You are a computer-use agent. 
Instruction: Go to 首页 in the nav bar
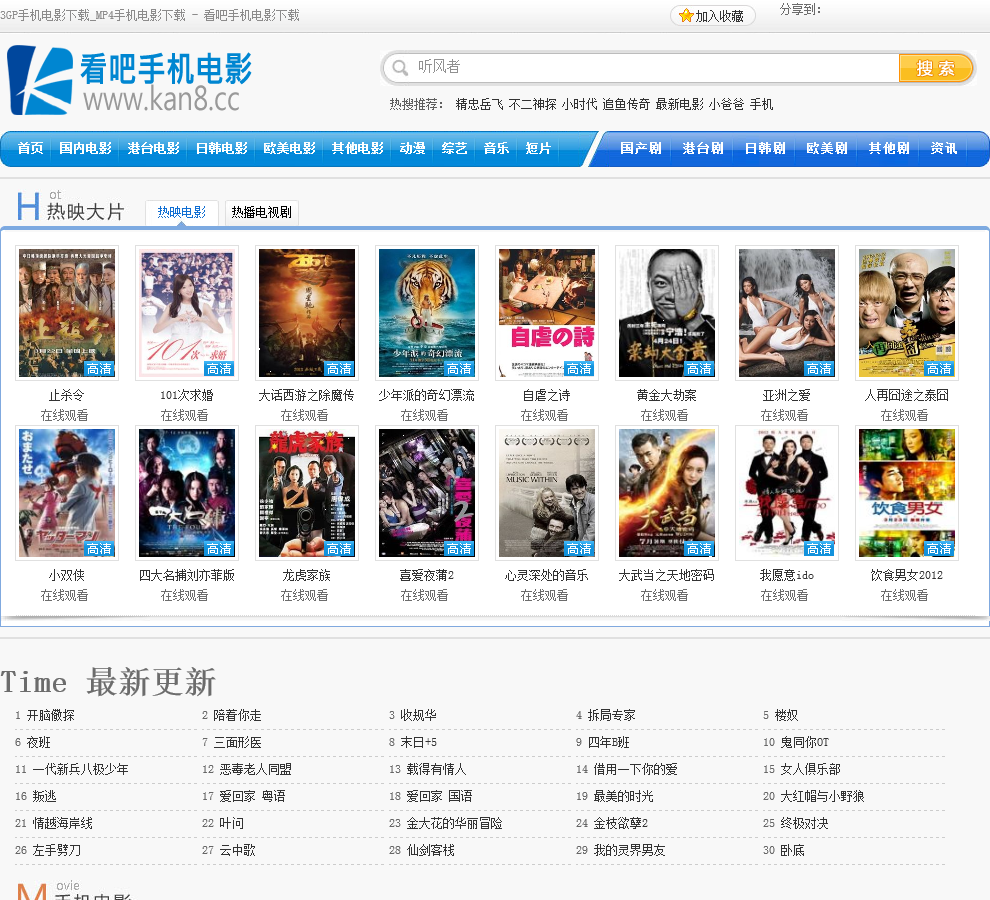click(30, 148)
